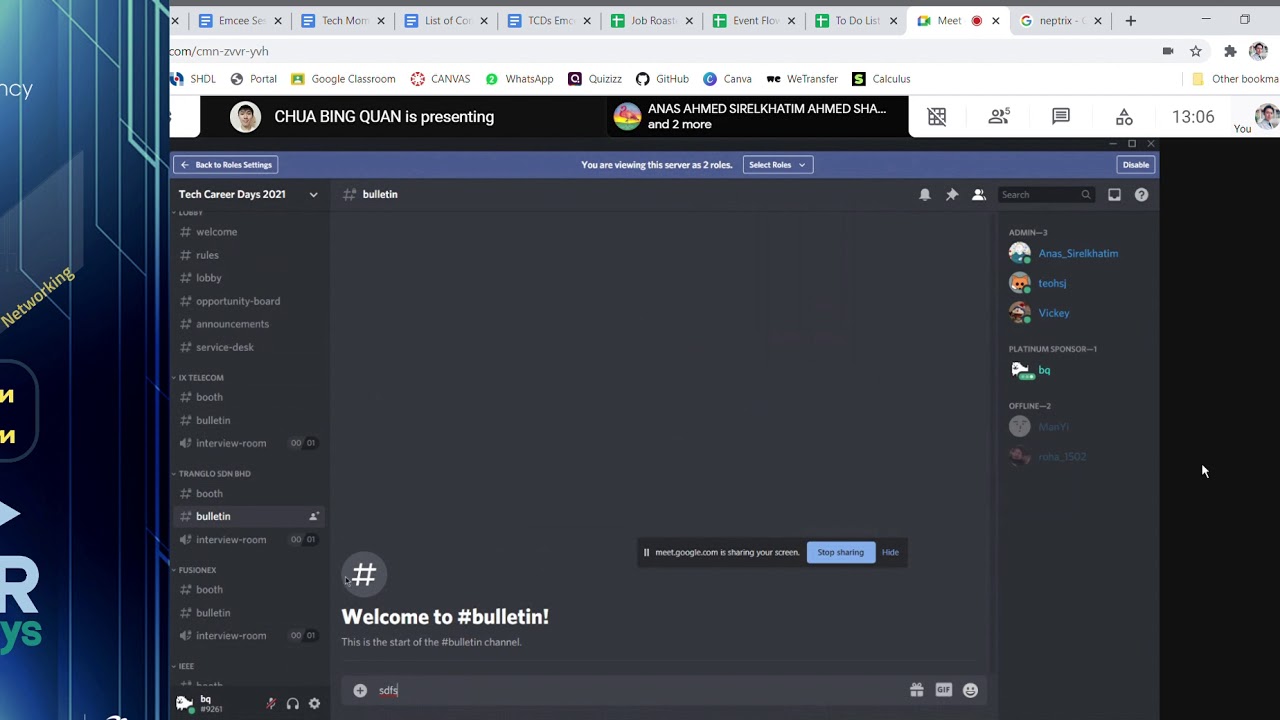The height and width of the screenshot is (720, 1280).
Task: Collapse the TRANGLO SDN BHD category
Action: click(x=213, y=474)
